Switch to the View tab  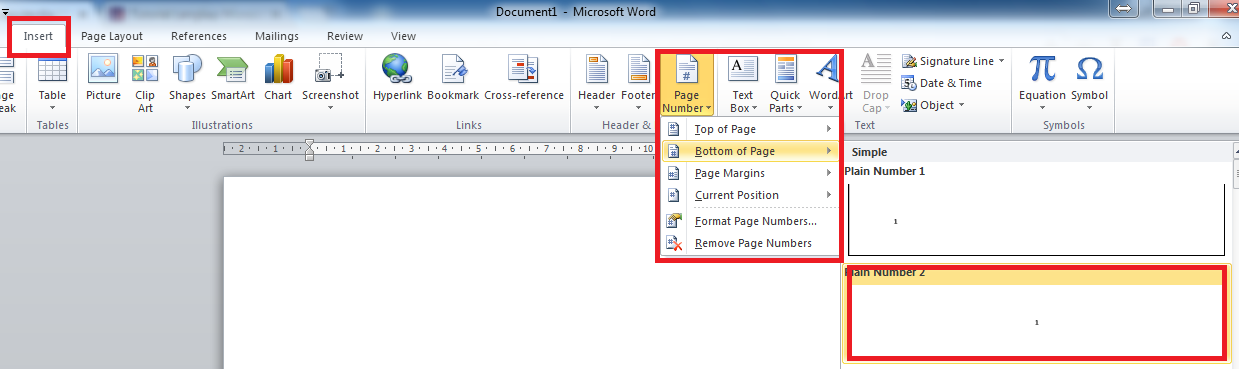pos(404,36)
